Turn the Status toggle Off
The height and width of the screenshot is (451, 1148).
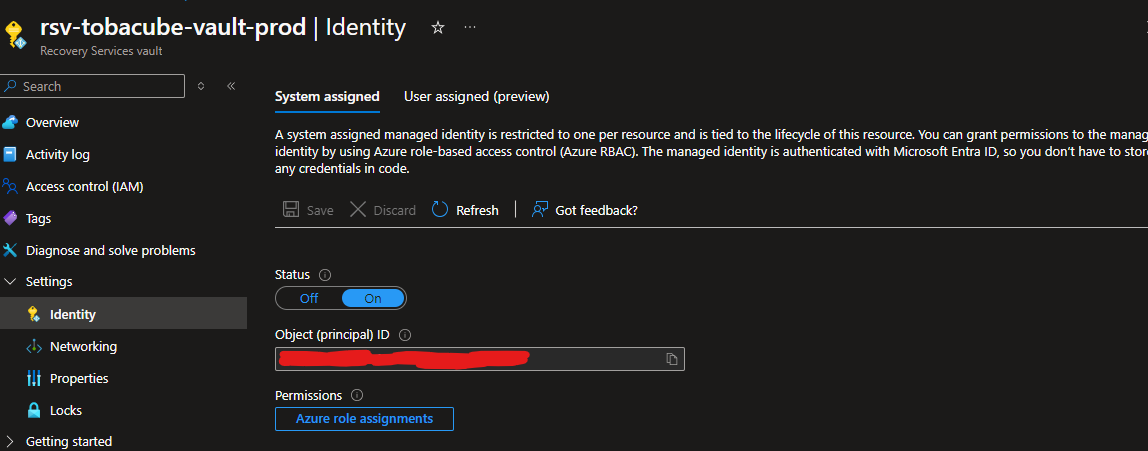(x=309, y=298)
